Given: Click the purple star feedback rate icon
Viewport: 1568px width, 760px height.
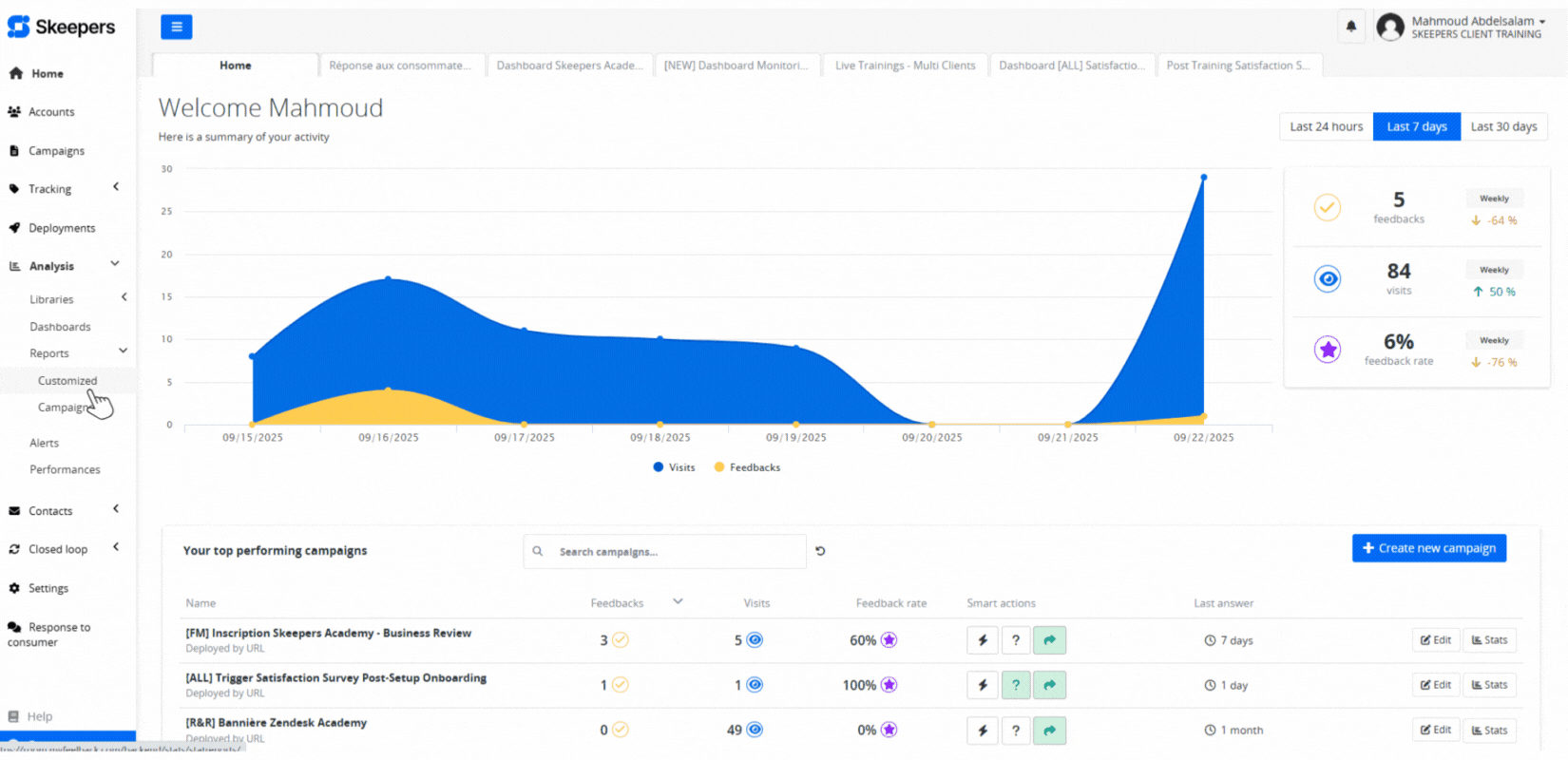Looking at the screenshot, I should click(x=1328, y=350).
